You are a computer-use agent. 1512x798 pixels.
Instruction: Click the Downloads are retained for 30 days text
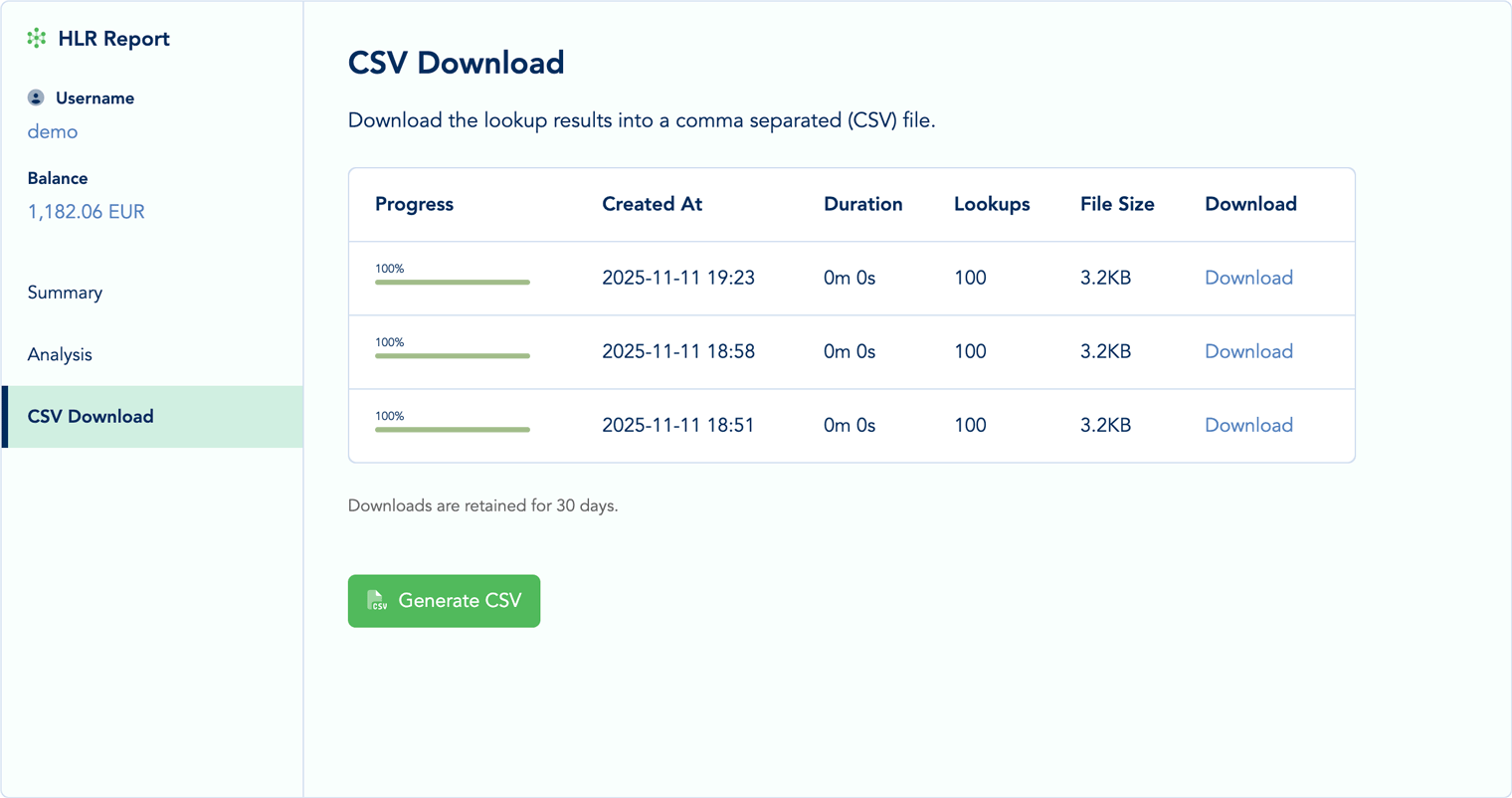coord(481,505)
